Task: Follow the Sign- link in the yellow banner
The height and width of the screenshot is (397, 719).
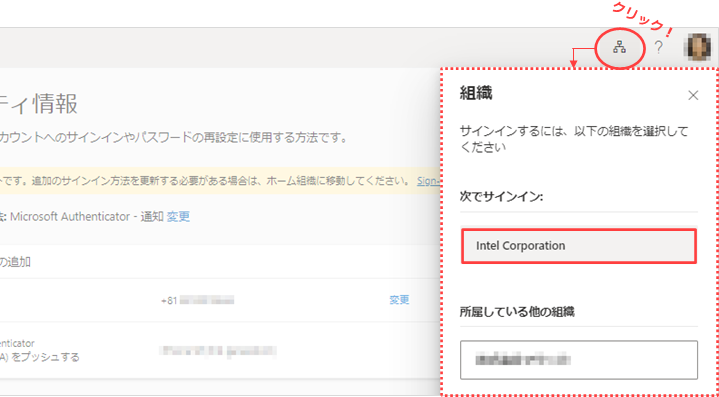Action: (428, 181)
